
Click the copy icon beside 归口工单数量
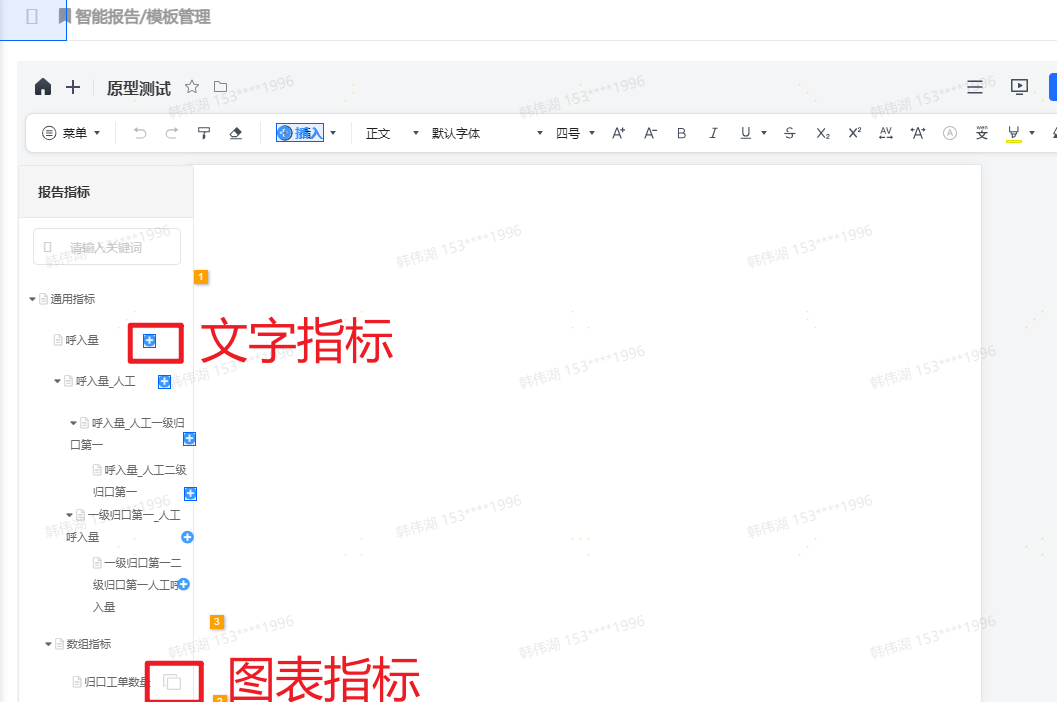[x=172, y=682]
